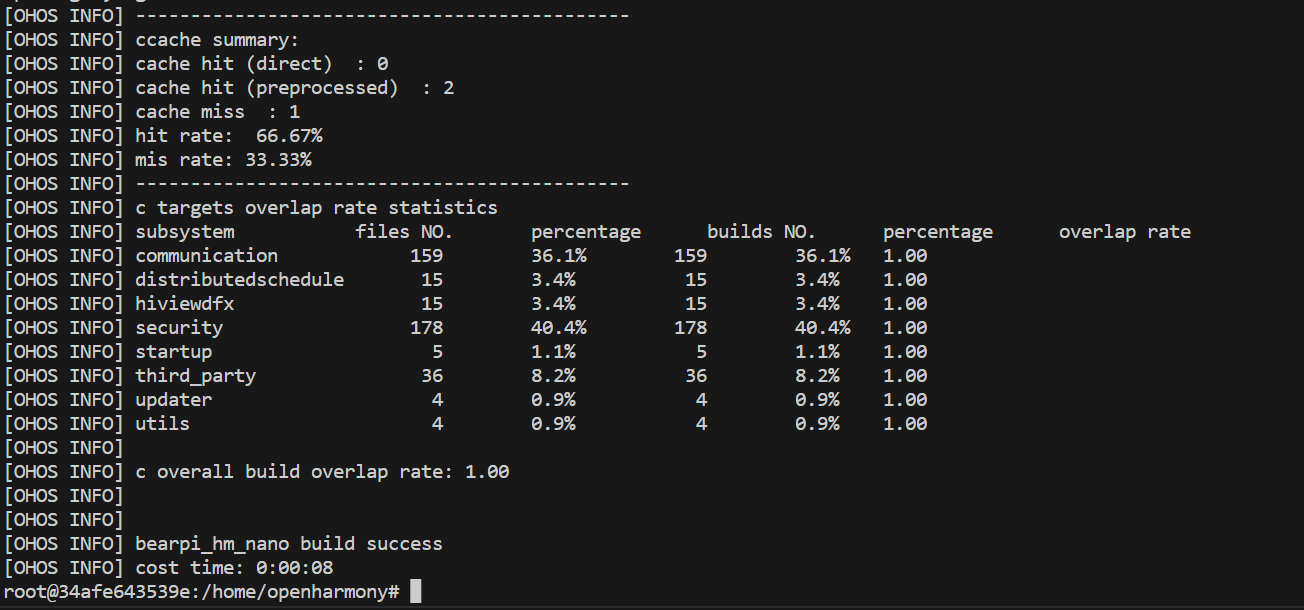
Task: Click the 'hit rate: 66.67%' line
Action: (229, 136)
